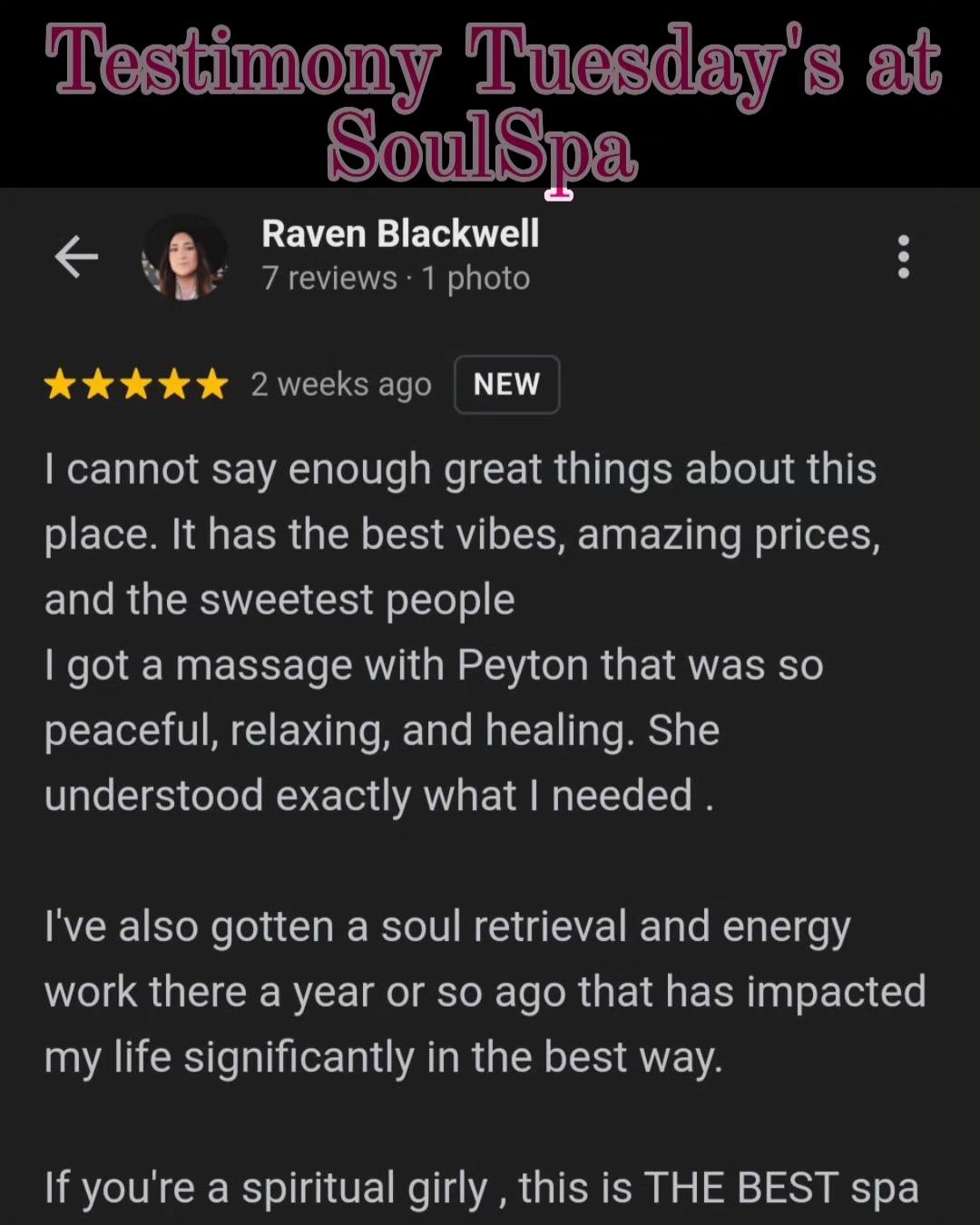
Task: Click the name Peyton in the review
Action: click(523, 666)
